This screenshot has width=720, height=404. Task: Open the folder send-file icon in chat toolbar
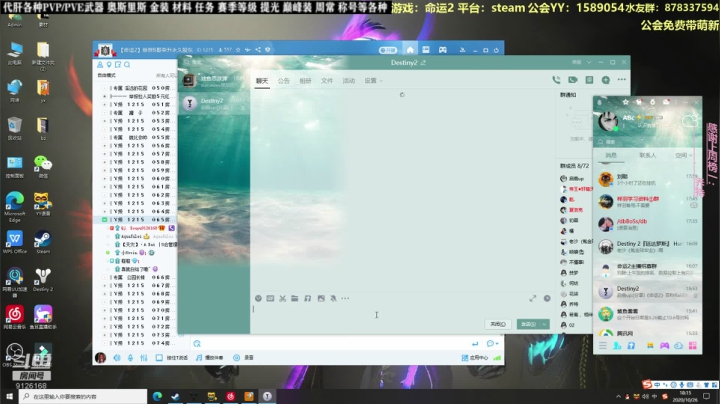click(x=295, y=298)
